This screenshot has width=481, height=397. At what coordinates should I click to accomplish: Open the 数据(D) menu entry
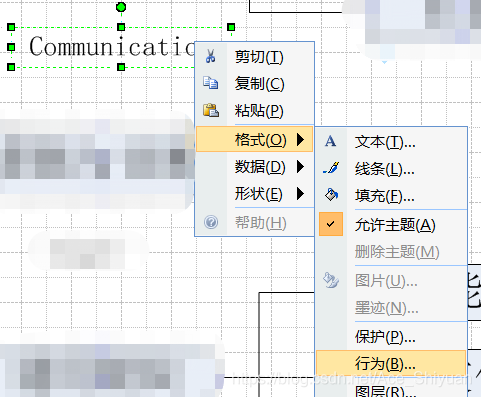pyautogui.click(x=254, y=167)
